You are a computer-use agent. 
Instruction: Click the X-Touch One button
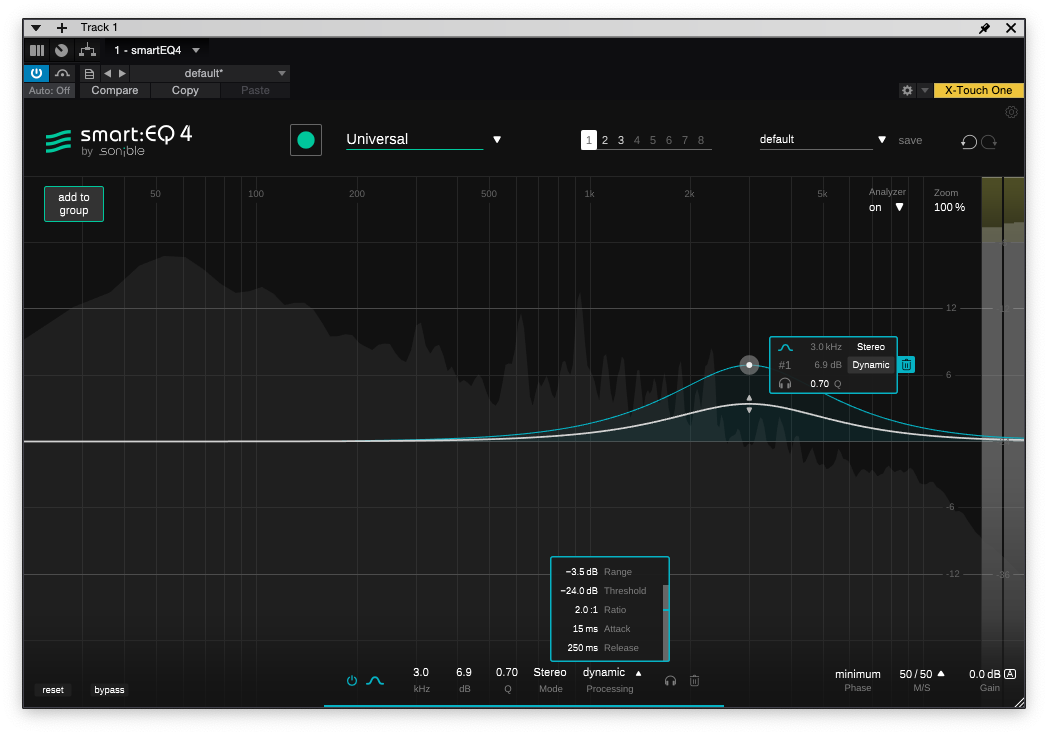point(978,90)
